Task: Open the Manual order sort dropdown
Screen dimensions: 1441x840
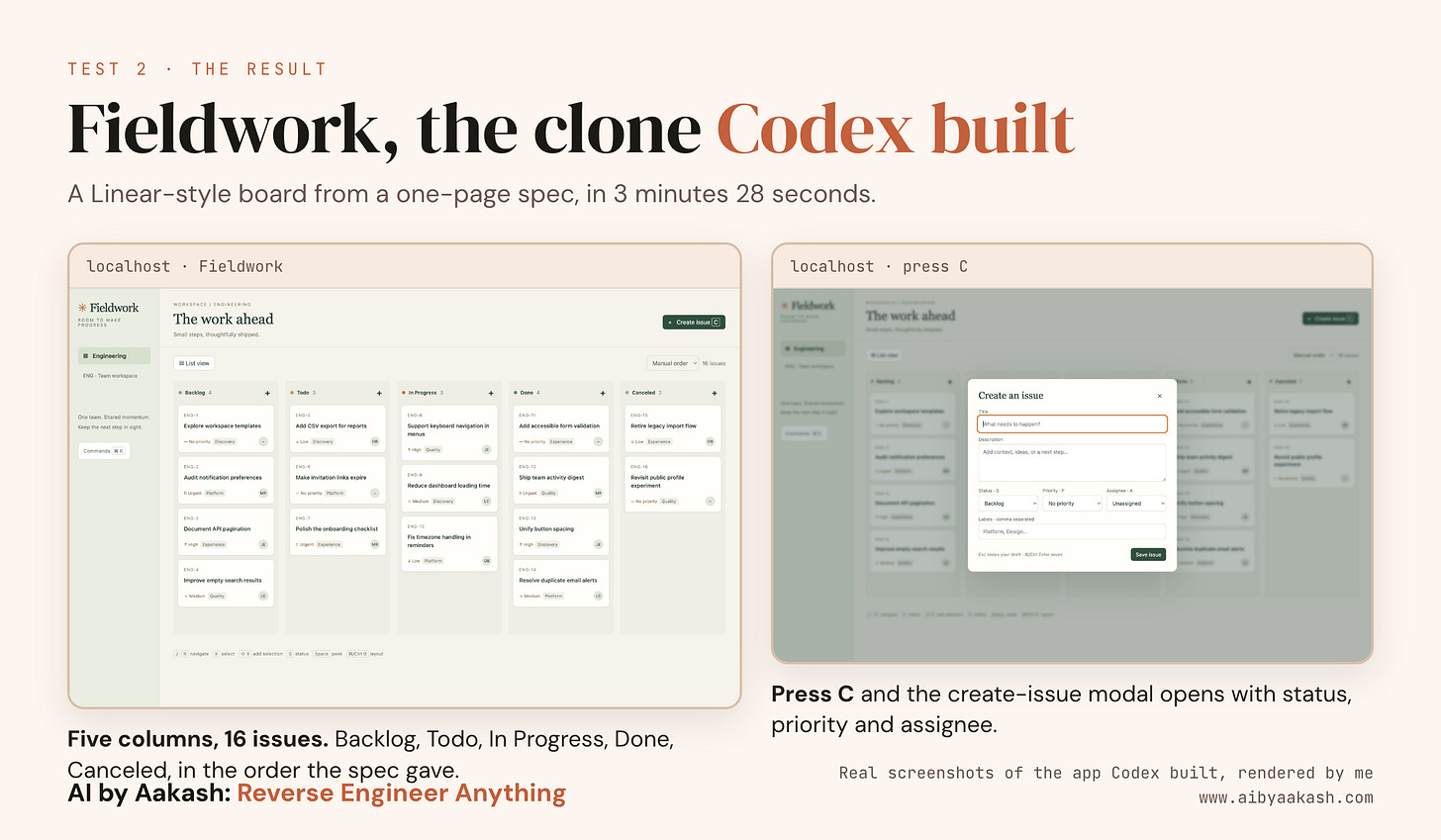Action: coord(673,363)
